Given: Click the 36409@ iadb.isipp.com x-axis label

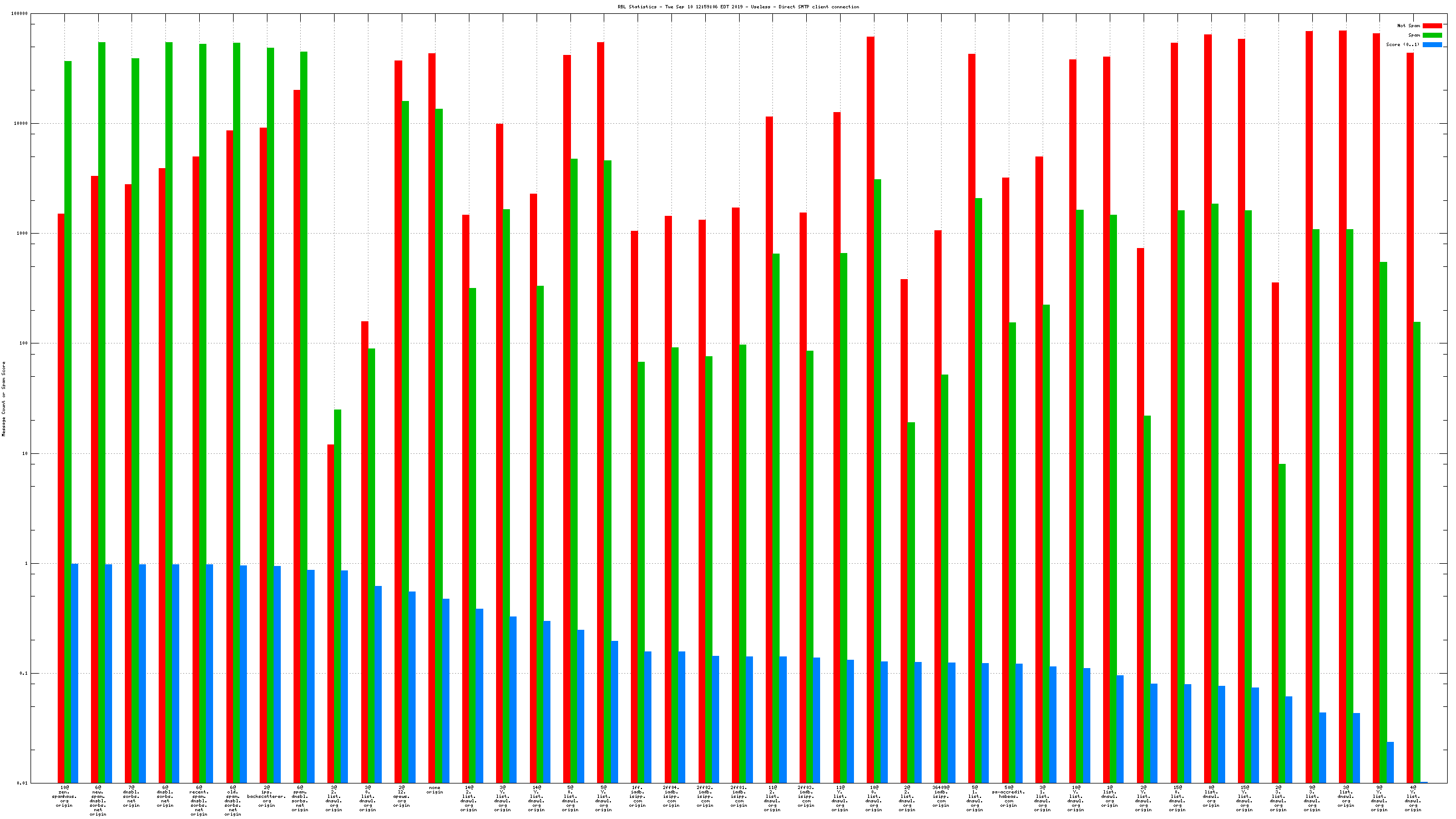Looking at the screenshot, I should [x=941, y=796].
